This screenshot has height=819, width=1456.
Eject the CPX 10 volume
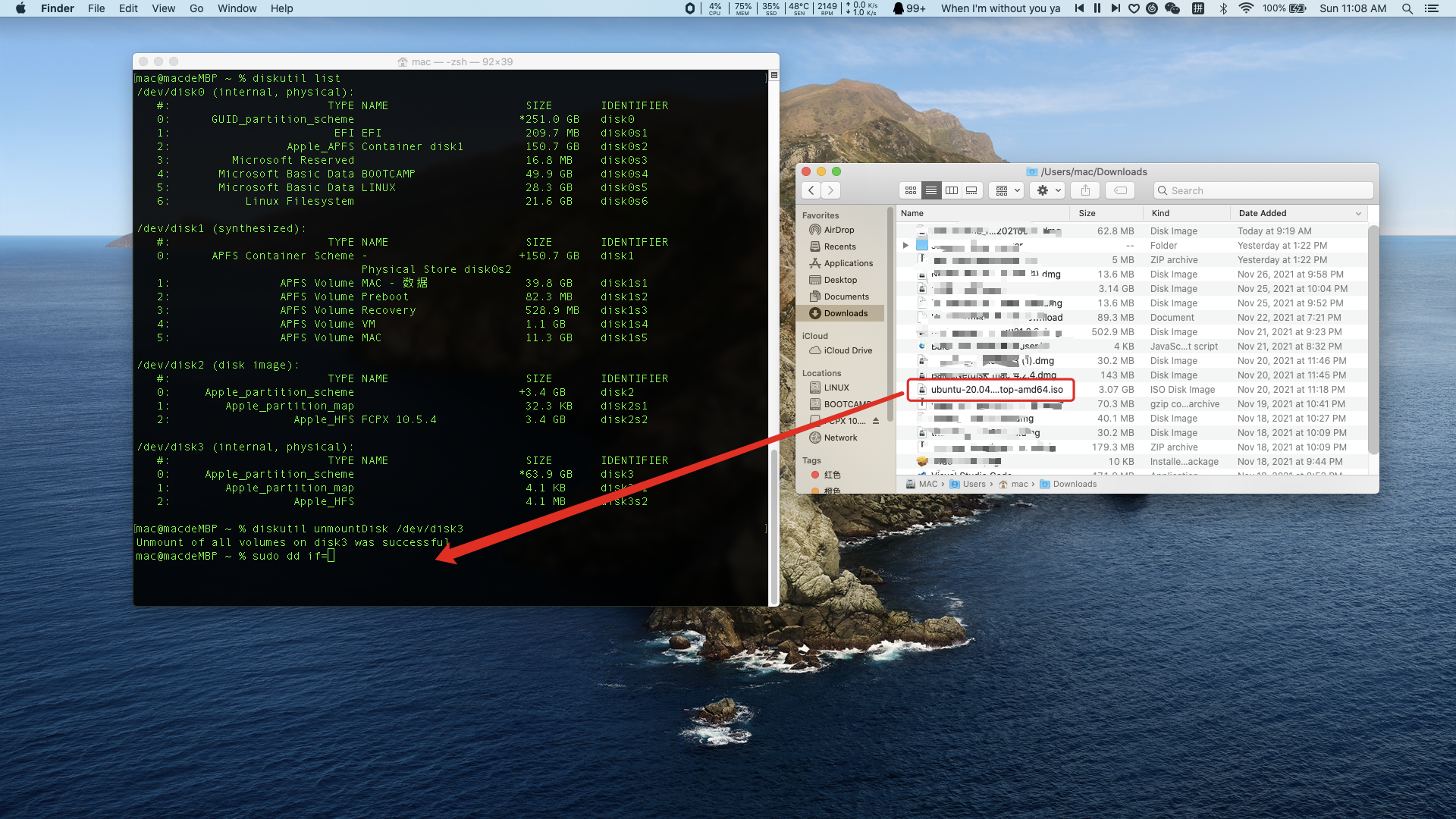tap(876, 421)
